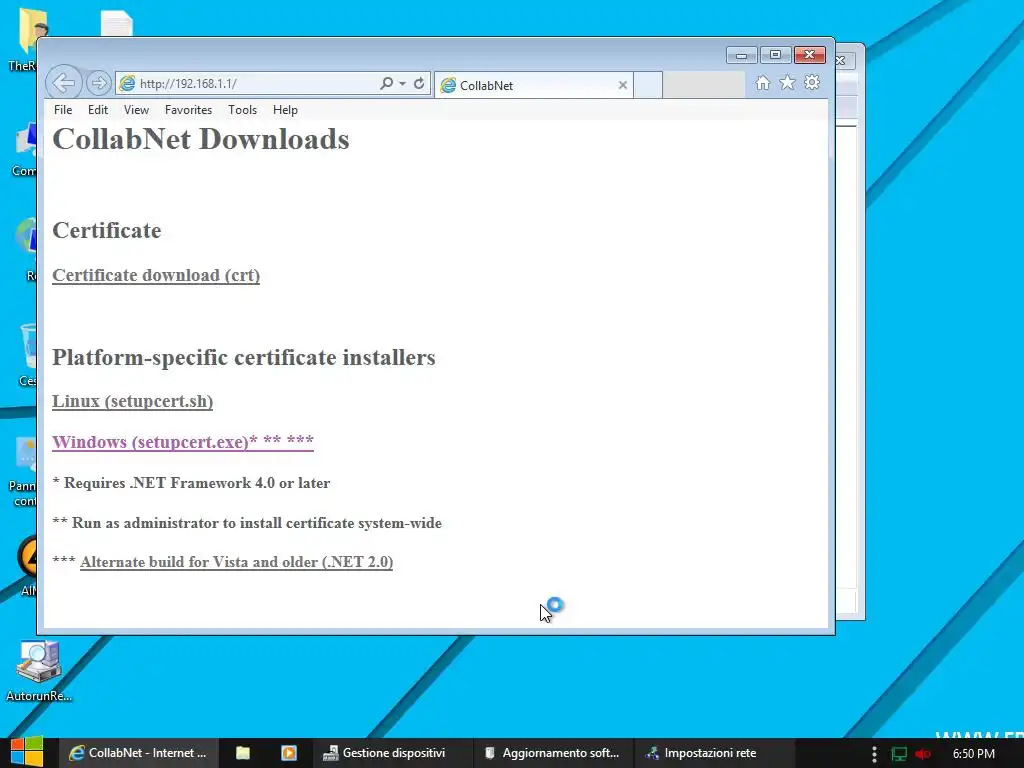Select the AutorunRe... desktop icon
This screenshot has height=768, width=1024.
(39, 670)
